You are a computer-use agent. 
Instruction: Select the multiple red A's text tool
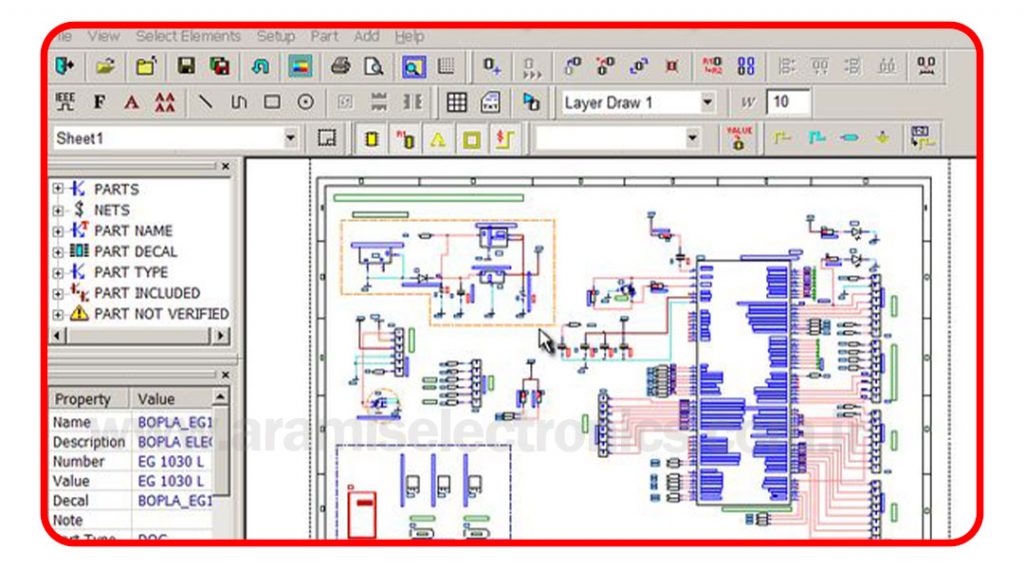tap(165, 103)
